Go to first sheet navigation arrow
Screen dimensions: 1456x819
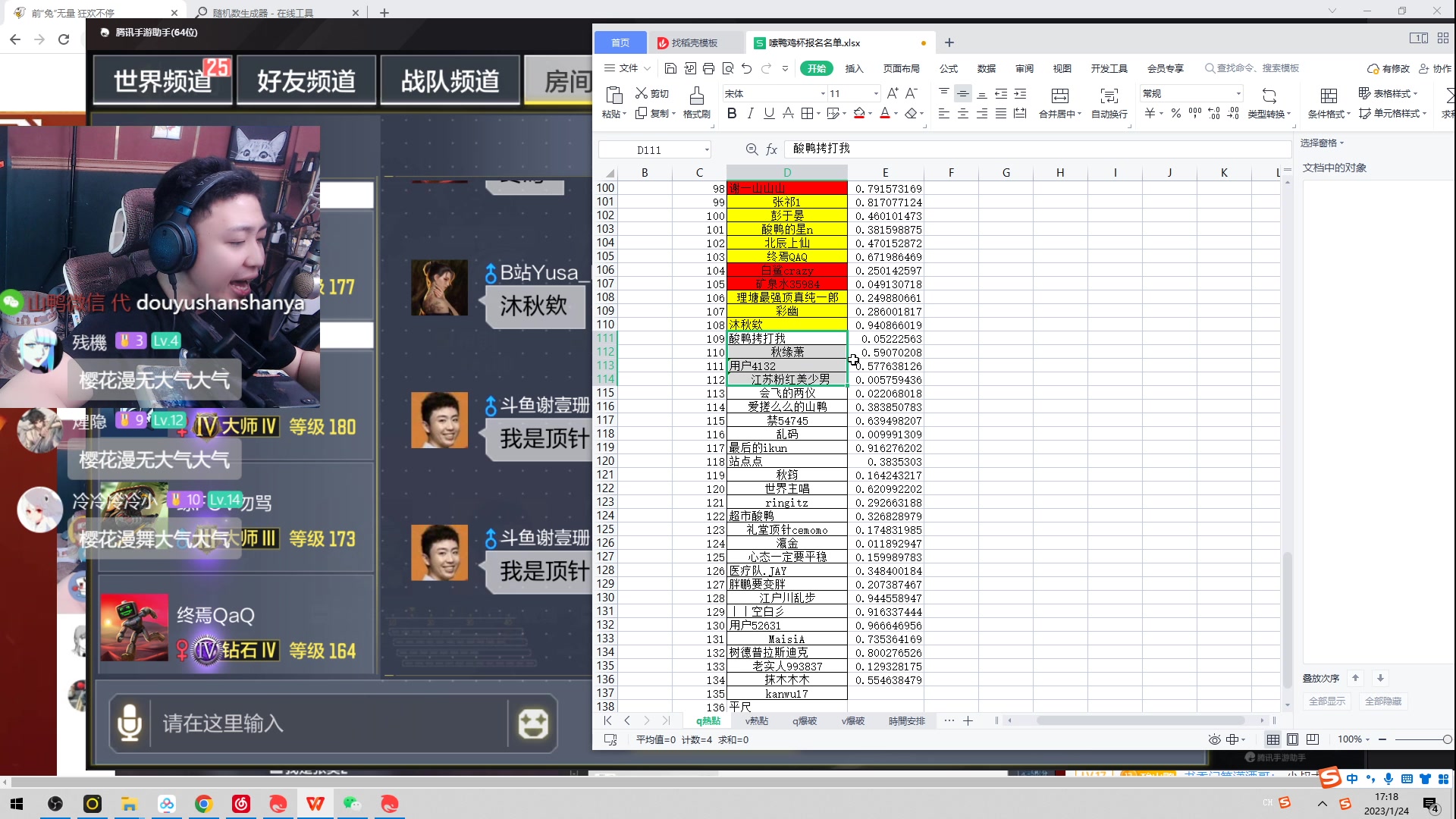[x=608, y=721]
